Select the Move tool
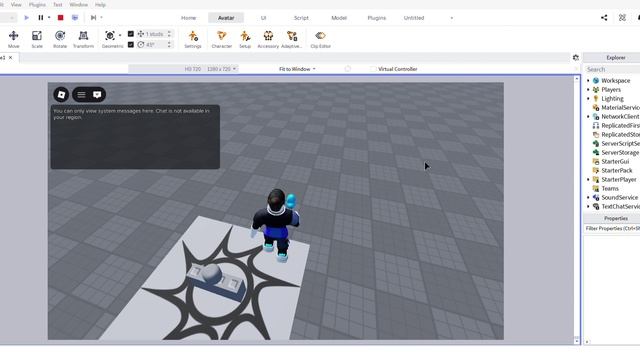The height and width of the screenshot is (360, 640). click(13, 39)
